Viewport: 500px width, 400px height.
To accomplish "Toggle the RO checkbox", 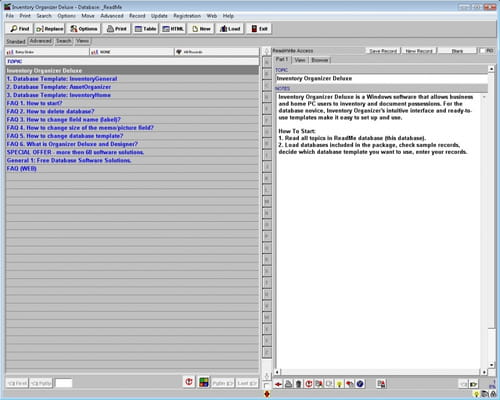I will click(483, 51).
